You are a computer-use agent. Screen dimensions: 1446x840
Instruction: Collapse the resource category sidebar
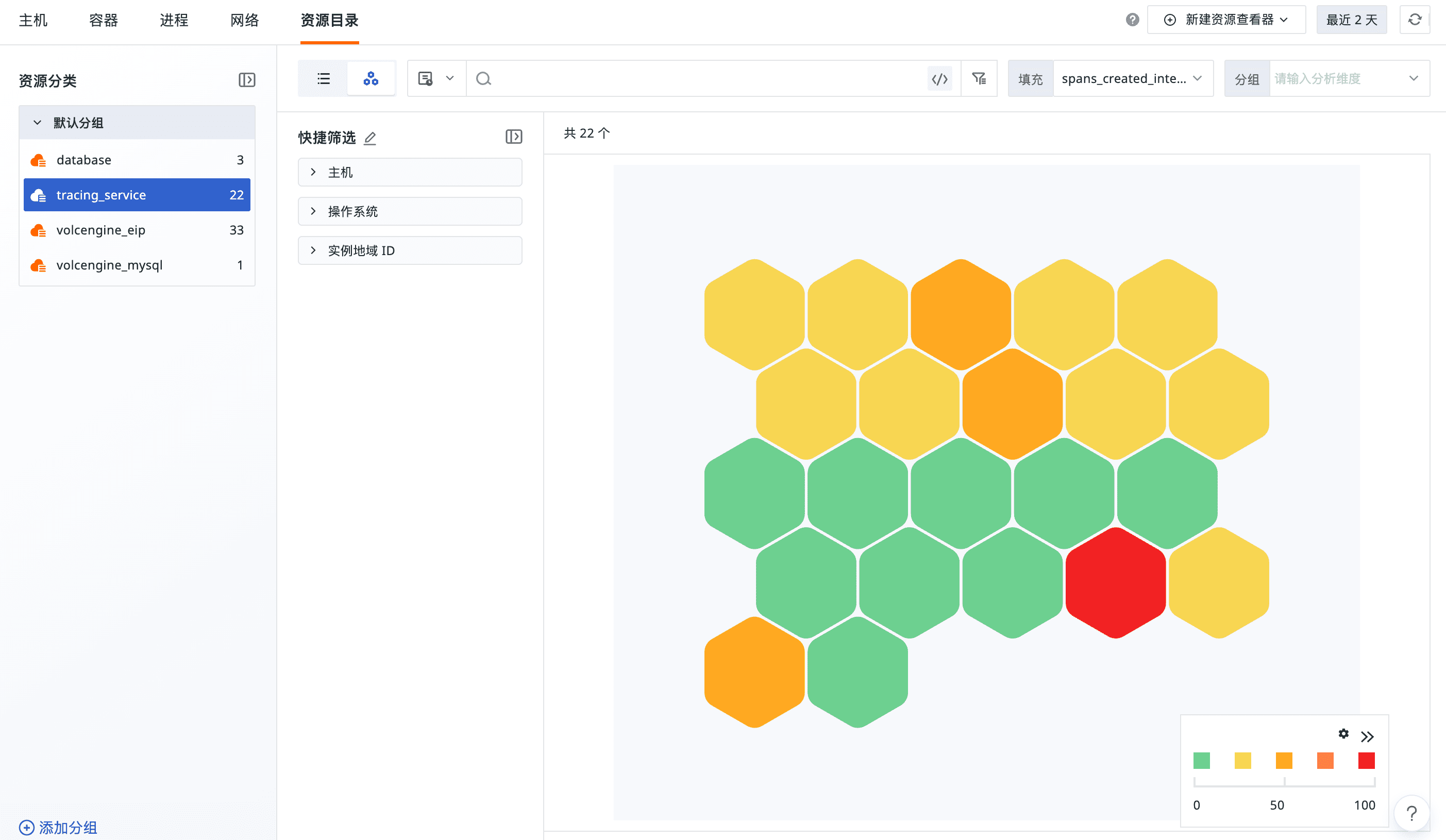point(247,80)
